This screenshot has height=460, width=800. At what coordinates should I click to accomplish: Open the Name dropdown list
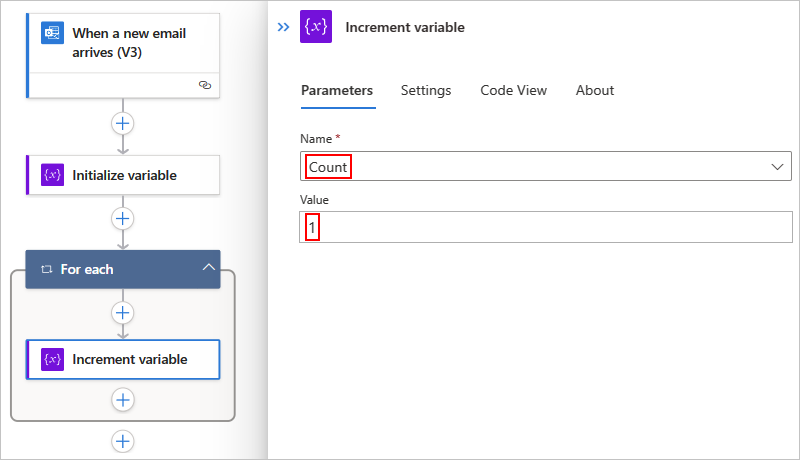778,167
